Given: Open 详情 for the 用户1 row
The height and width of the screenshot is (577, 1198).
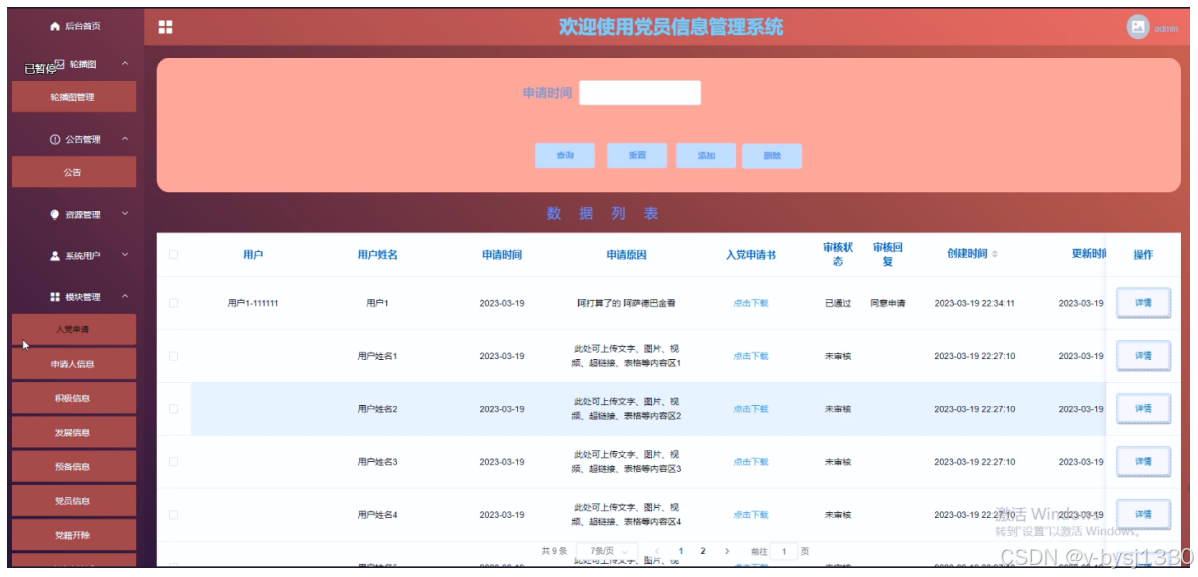Looking at the screenshot, I should tap(1143, 303).
